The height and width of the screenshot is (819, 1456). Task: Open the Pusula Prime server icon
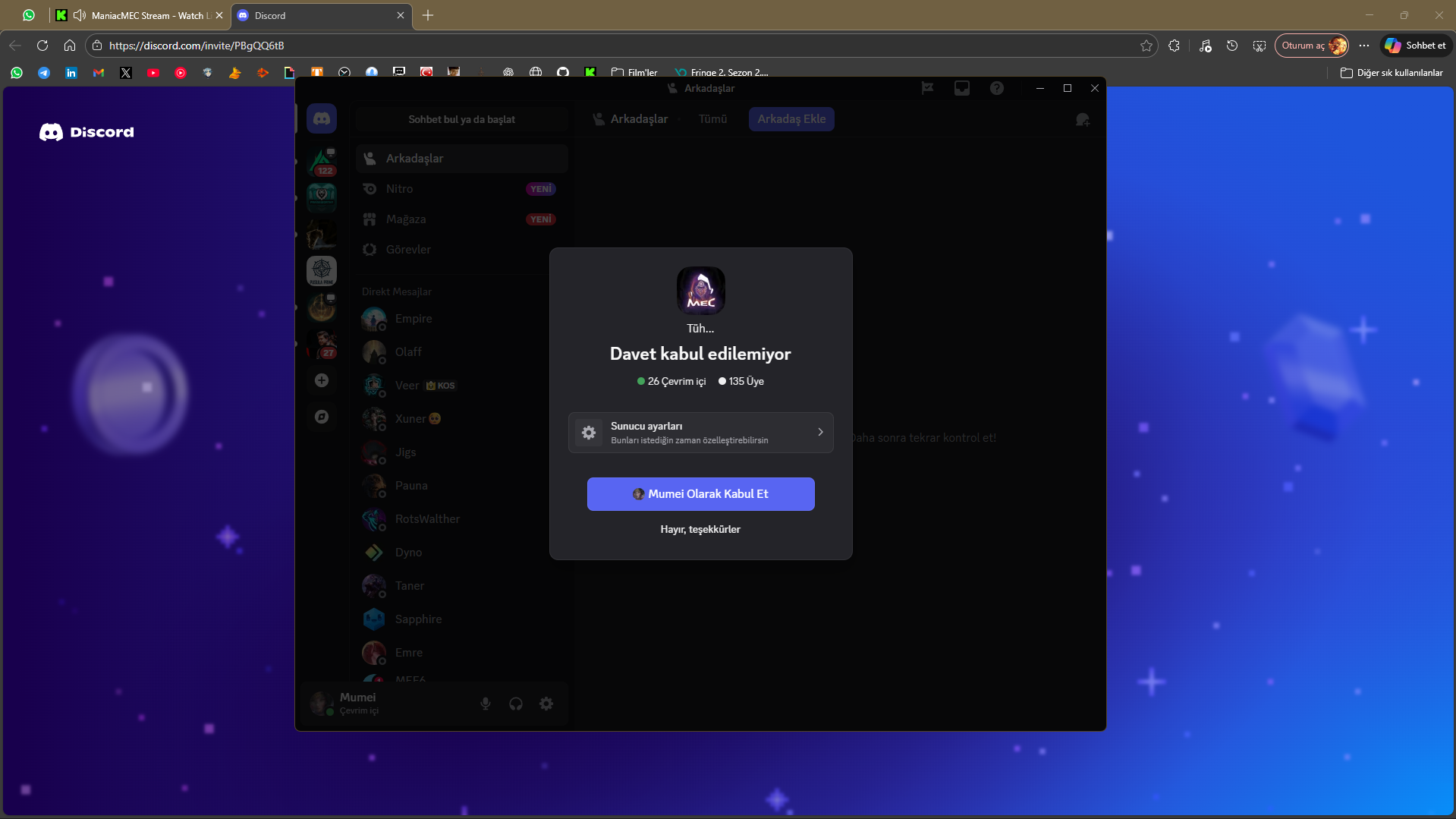pos(322,271)
